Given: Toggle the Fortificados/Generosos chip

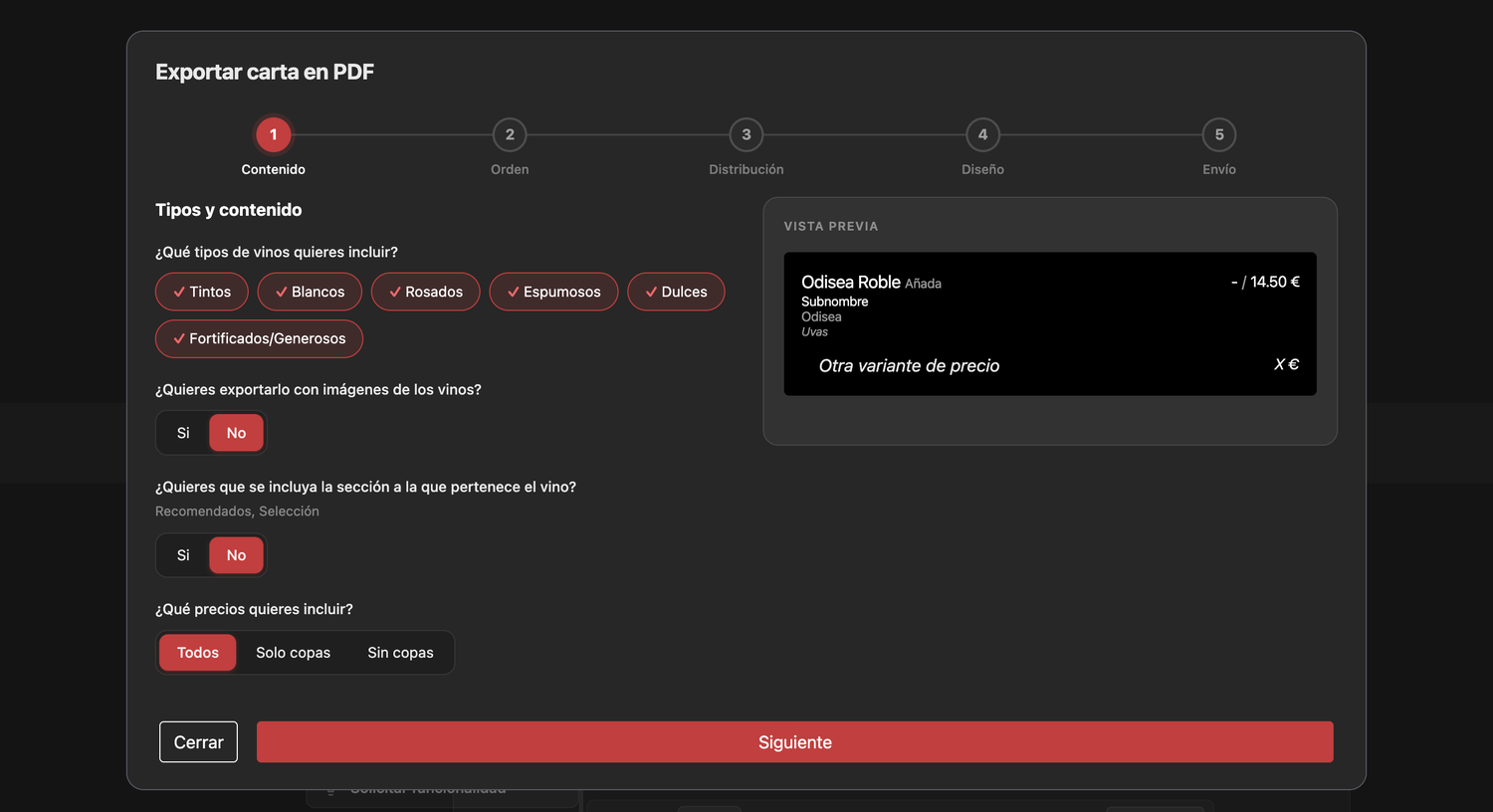Looking at the screenshot, I should coord(259,338).
